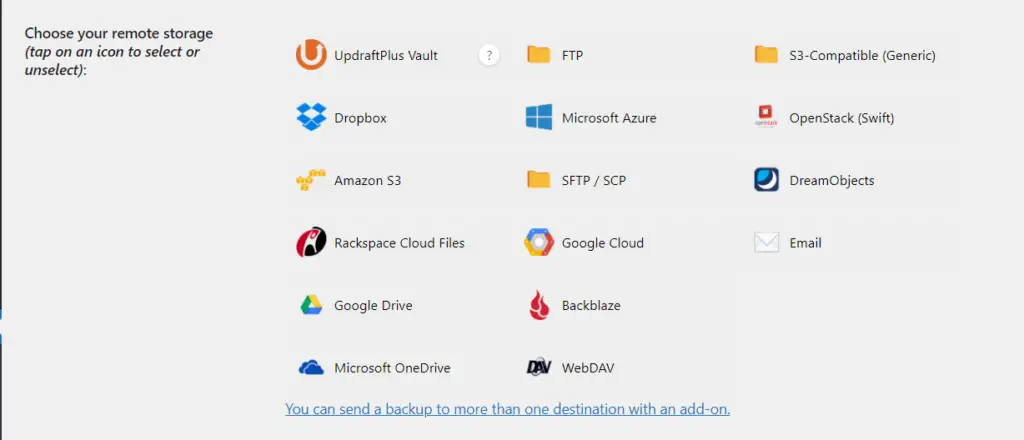The image size is (1024, 440).
Task: Open the question mark help beside Vault
Action: 489,55
